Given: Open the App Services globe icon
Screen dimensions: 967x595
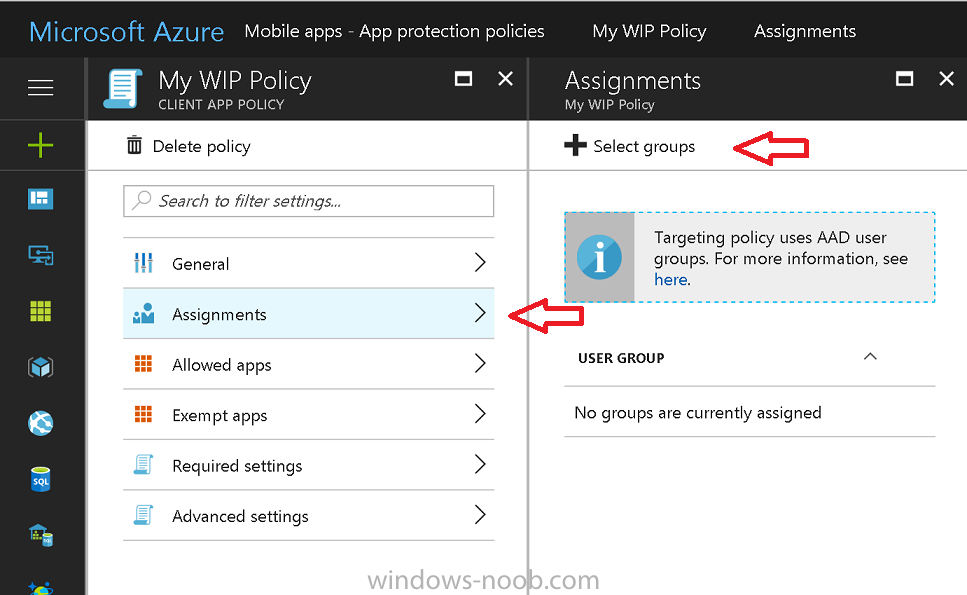Looking at the screenshot, I should pyautogui.click(x=41, y=423).
